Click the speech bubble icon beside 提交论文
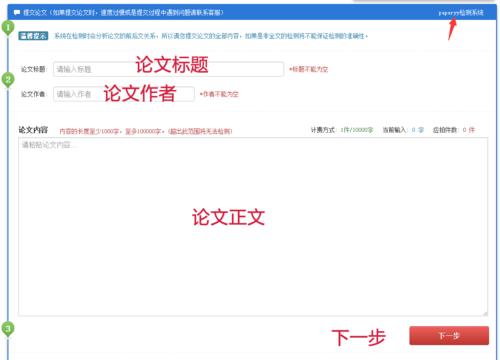 point(17,13)
